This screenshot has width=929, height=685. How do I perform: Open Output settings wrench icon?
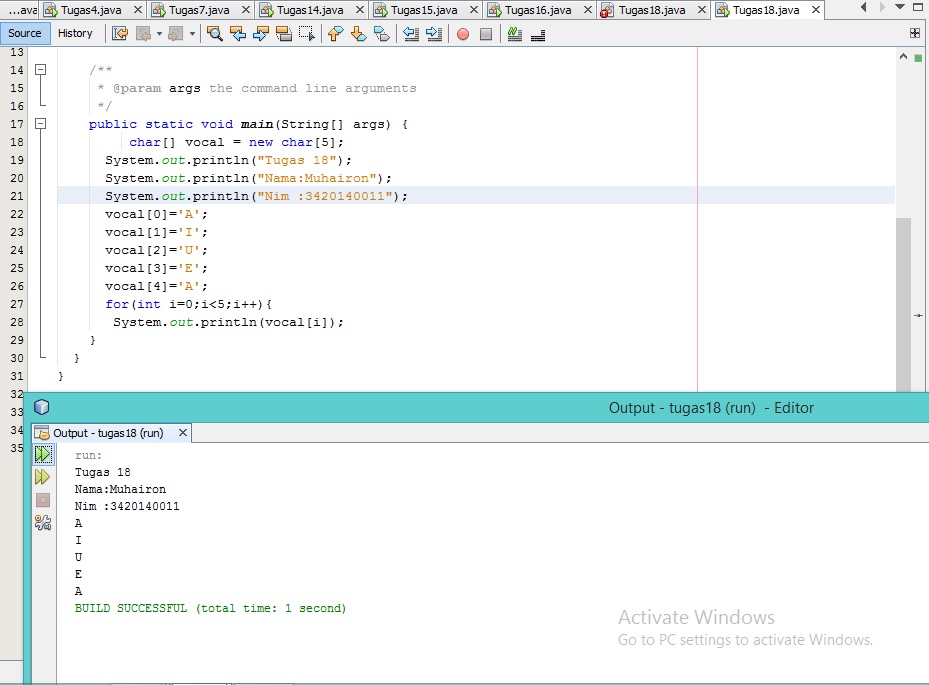[x=43, y=523]
